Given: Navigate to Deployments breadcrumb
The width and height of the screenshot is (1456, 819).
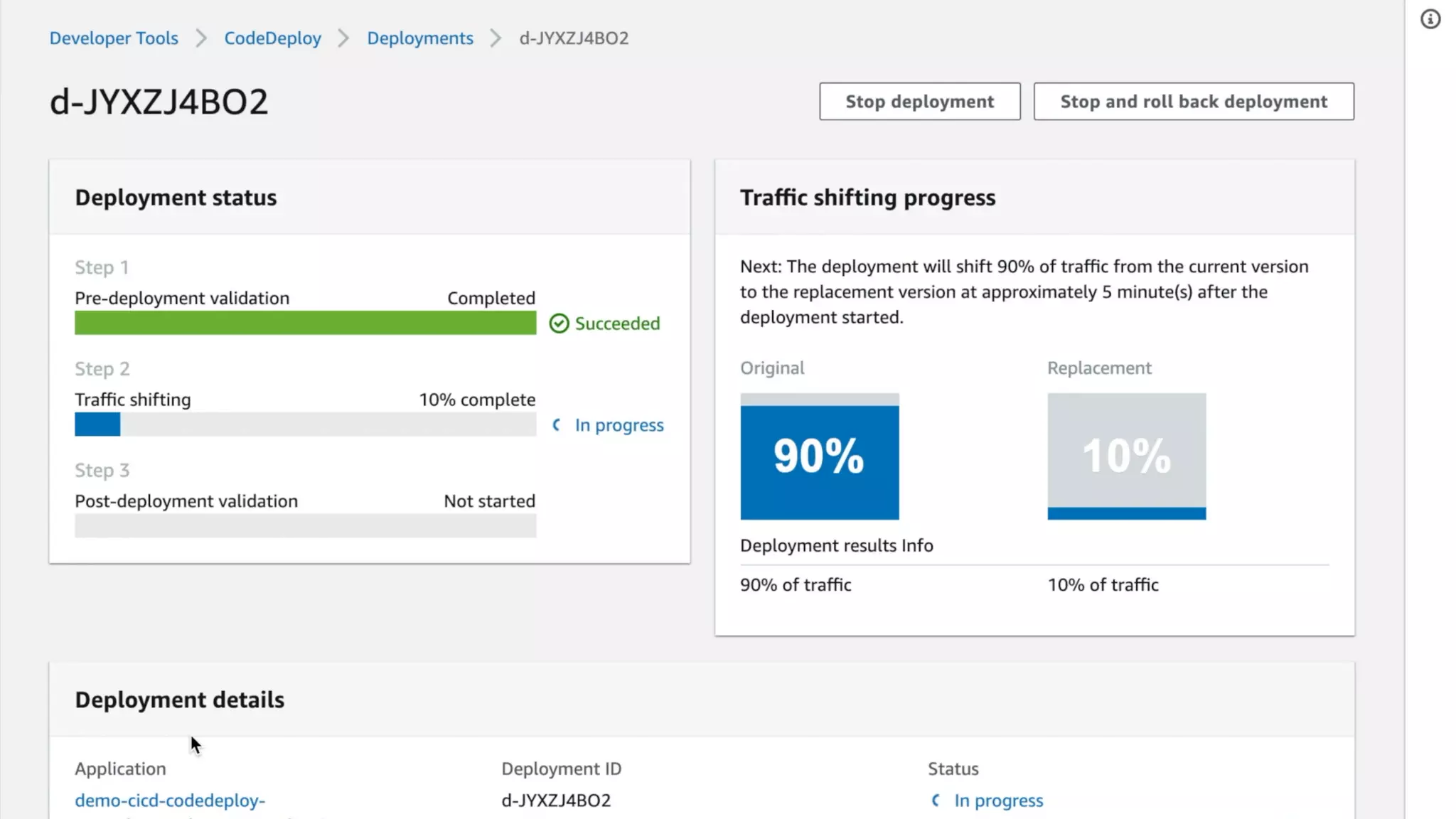Looking at the screenshot, I should click(x=419, y=38).
